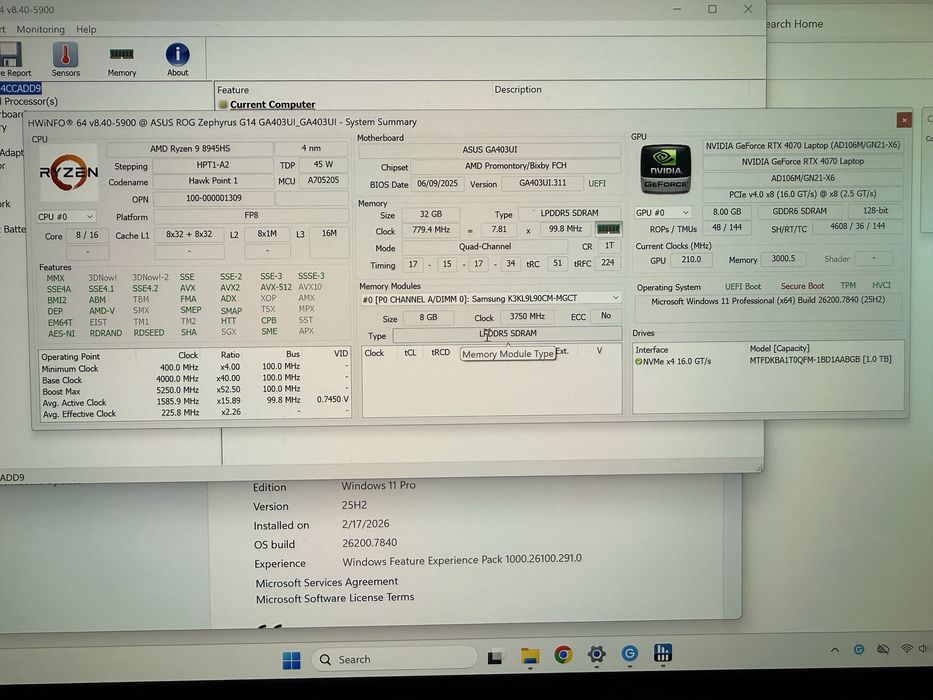The image size is (933, 700).
Task: Open the Memory tool in HWiNFO toolbar
Action: point(121,60)
